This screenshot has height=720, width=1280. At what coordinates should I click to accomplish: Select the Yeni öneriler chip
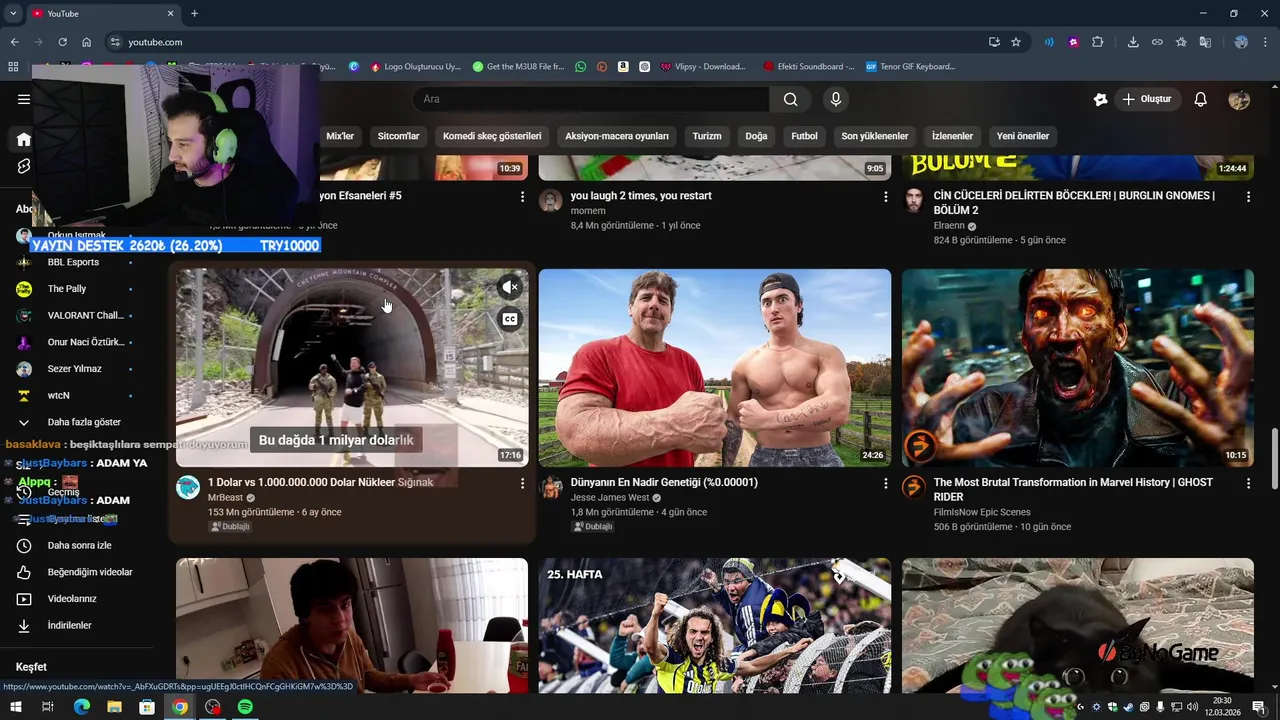pyautogui.click(x=1023, y=136)
